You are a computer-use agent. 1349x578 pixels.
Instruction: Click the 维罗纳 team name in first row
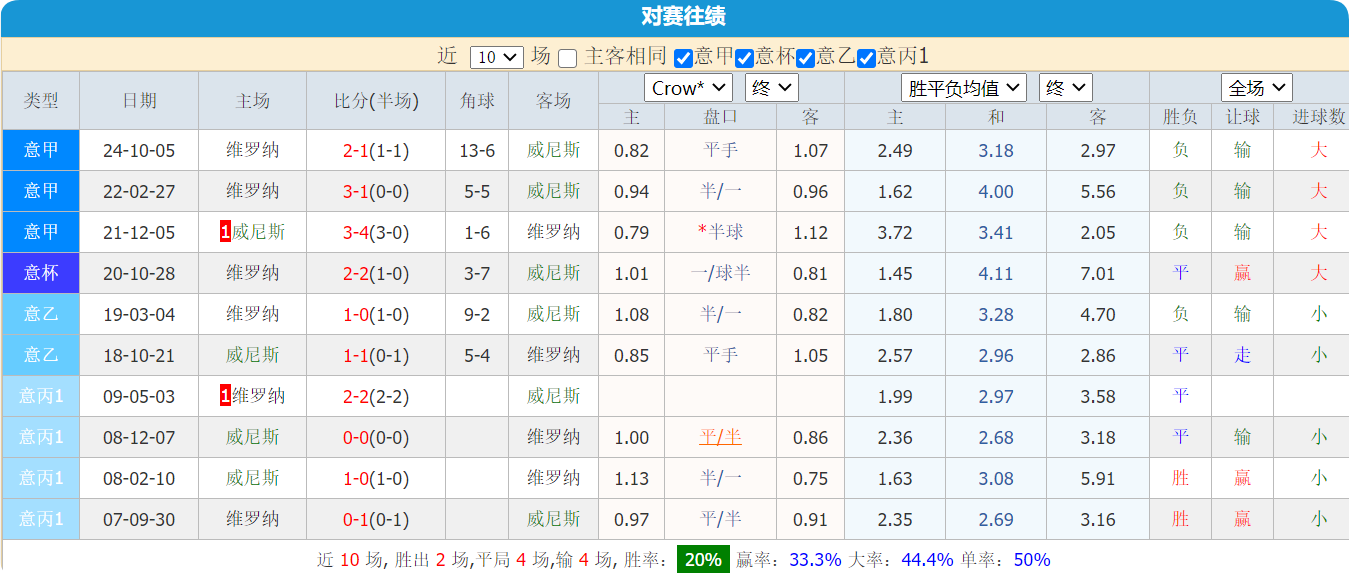coord(252,150)
